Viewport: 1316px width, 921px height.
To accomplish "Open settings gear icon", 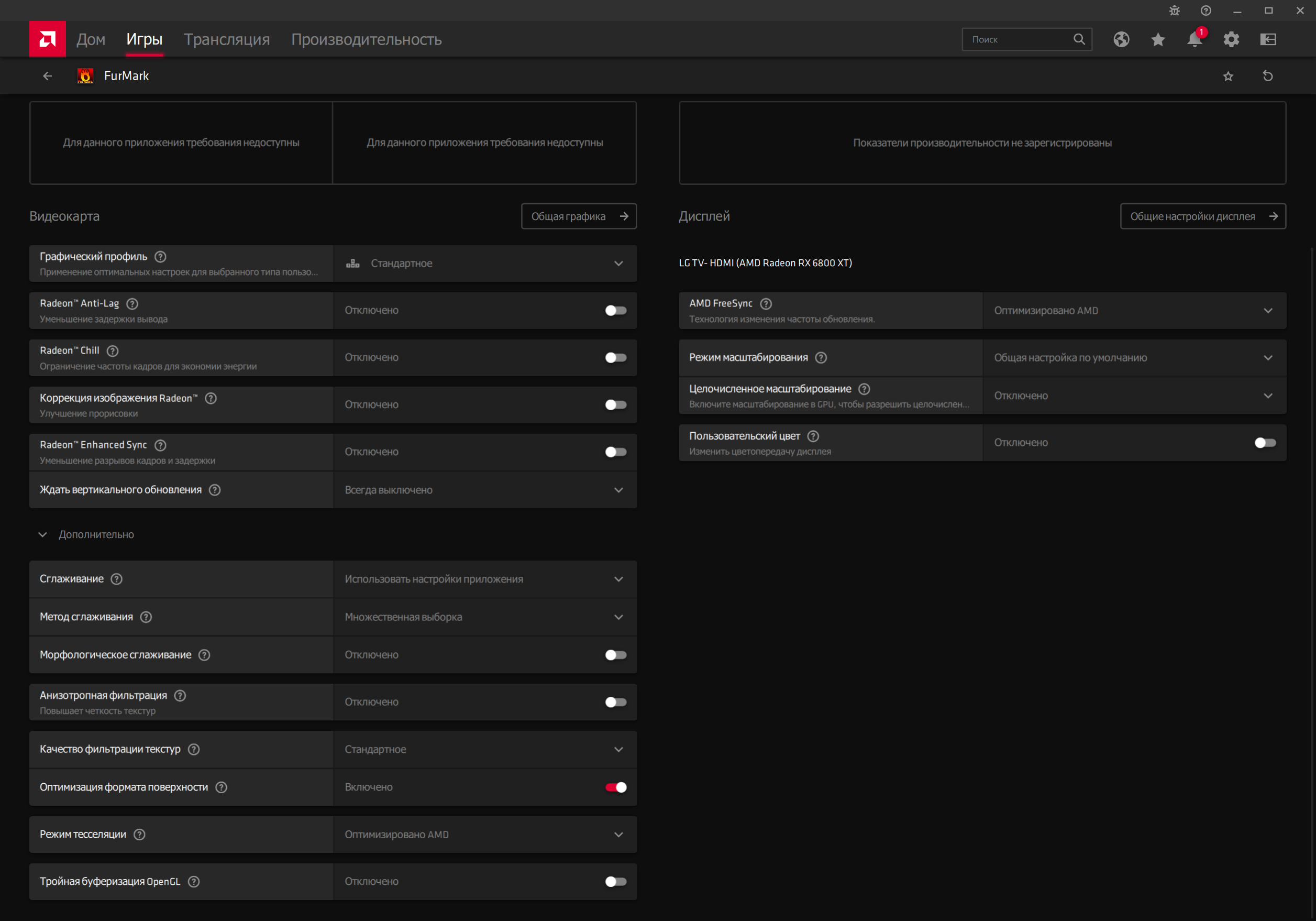I will tap(1231, 39).
